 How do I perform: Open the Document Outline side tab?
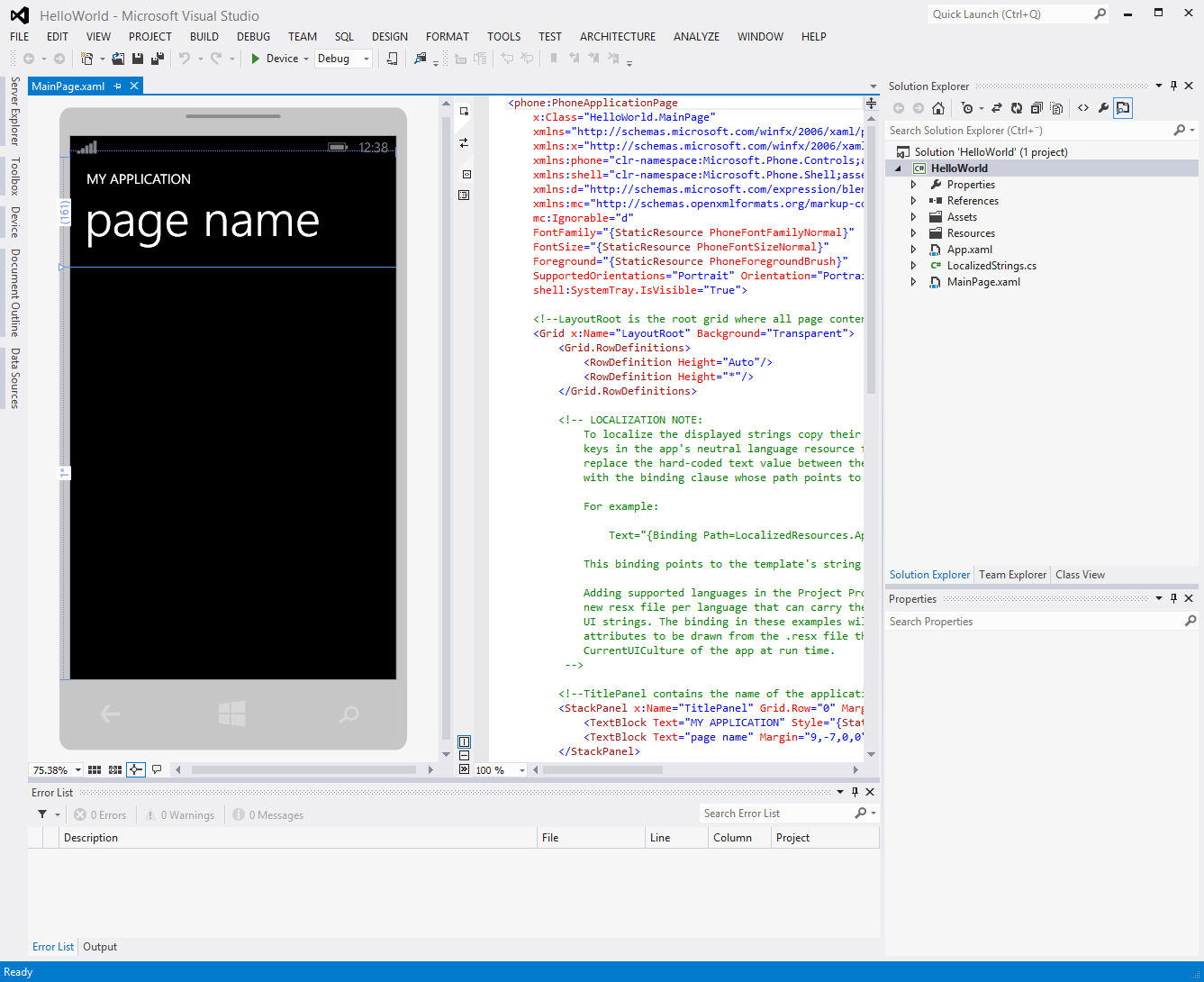[x=14, y=292]
